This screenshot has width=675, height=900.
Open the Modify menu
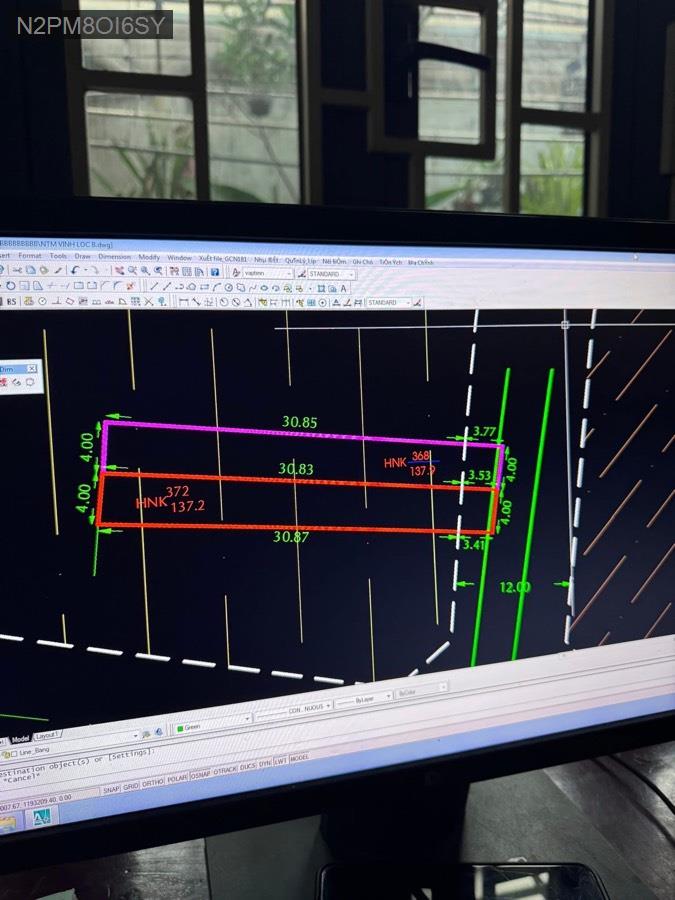149,257
